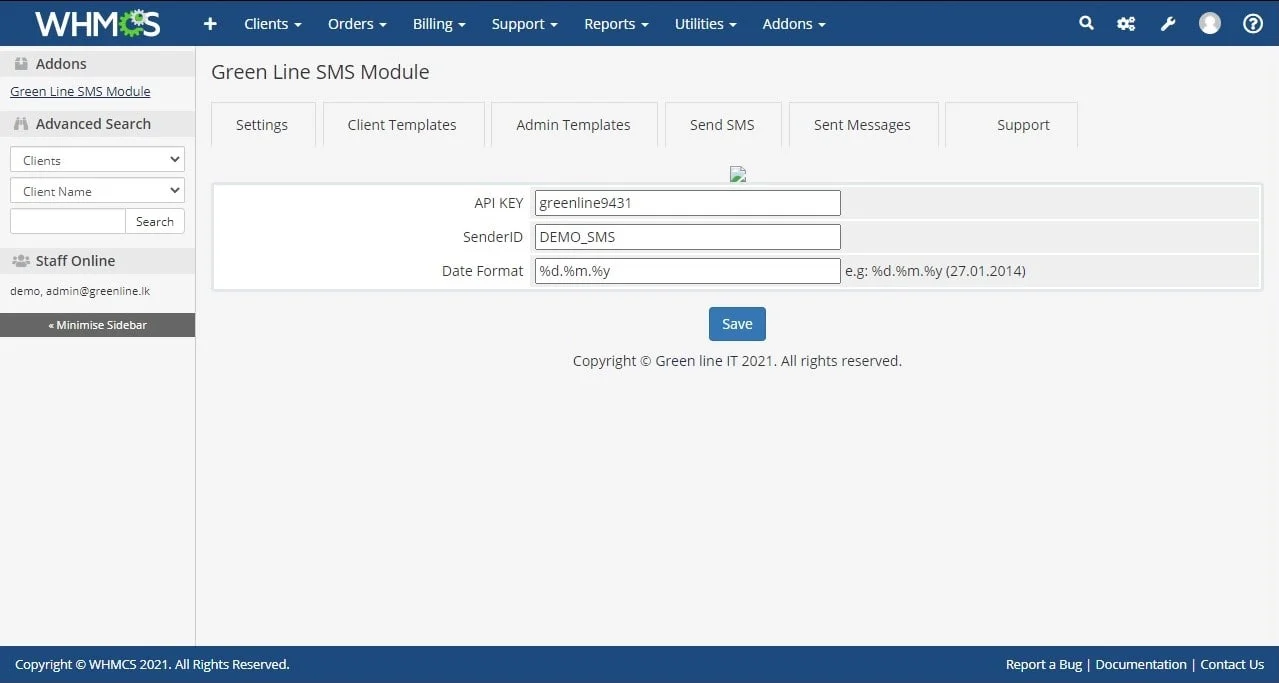Open the Documentation footer link
Viewport: 1279px width, 683px height.
point(1141,664)
